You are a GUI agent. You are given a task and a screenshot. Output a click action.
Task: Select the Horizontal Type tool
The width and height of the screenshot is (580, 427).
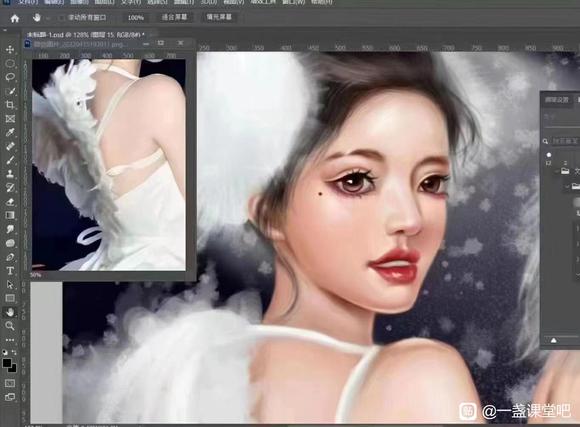coord(10,271)
